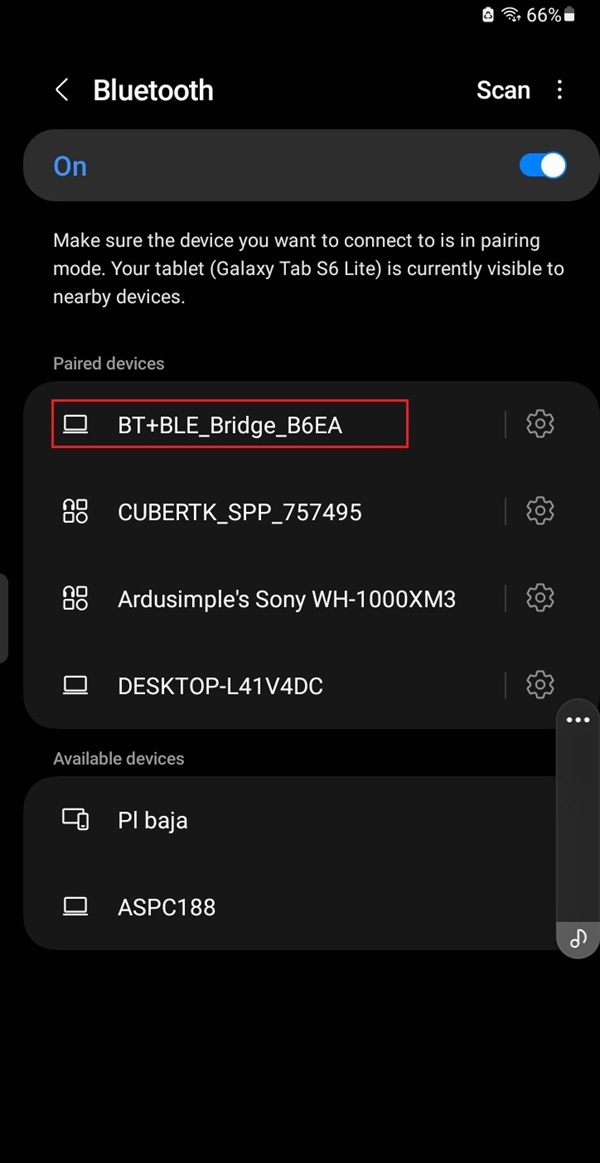The height and width of the screenshot is (1163, 600).
Task: Tap the laptop icon beside ASPC188
Action: 75,907
